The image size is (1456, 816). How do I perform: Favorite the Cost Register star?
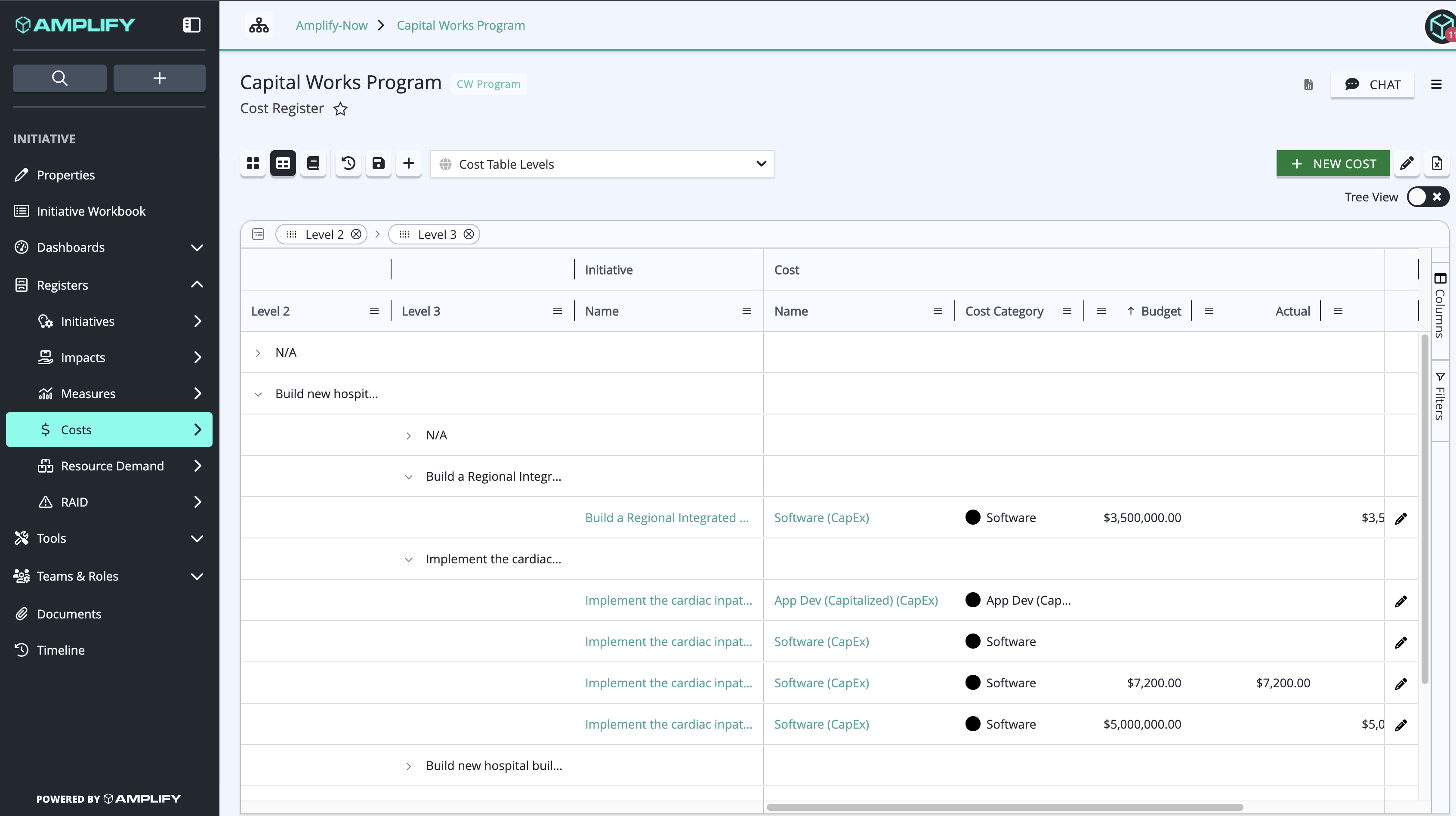click(x=340, y=108)
